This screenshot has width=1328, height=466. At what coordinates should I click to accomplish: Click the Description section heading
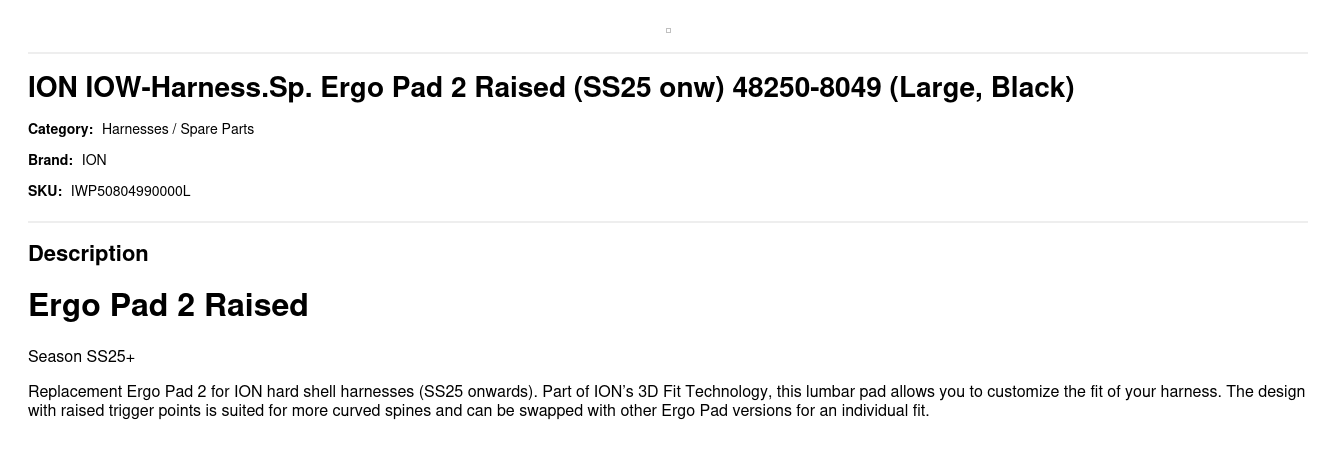click(88, 254)
